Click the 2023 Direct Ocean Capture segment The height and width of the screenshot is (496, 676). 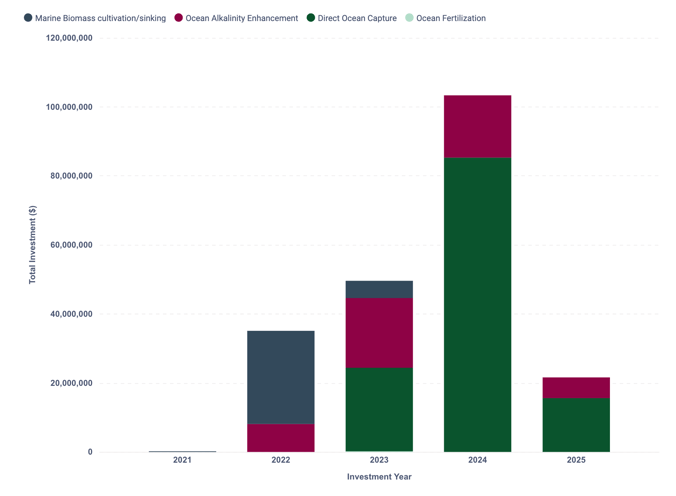tap(379, 410)
